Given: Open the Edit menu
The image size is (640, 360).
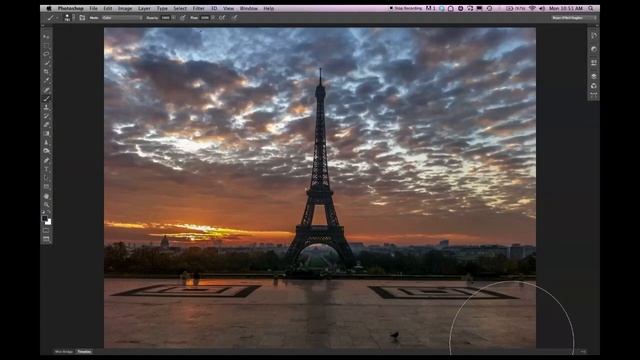Looking at the screenshot, I should (x=108, y=8).
